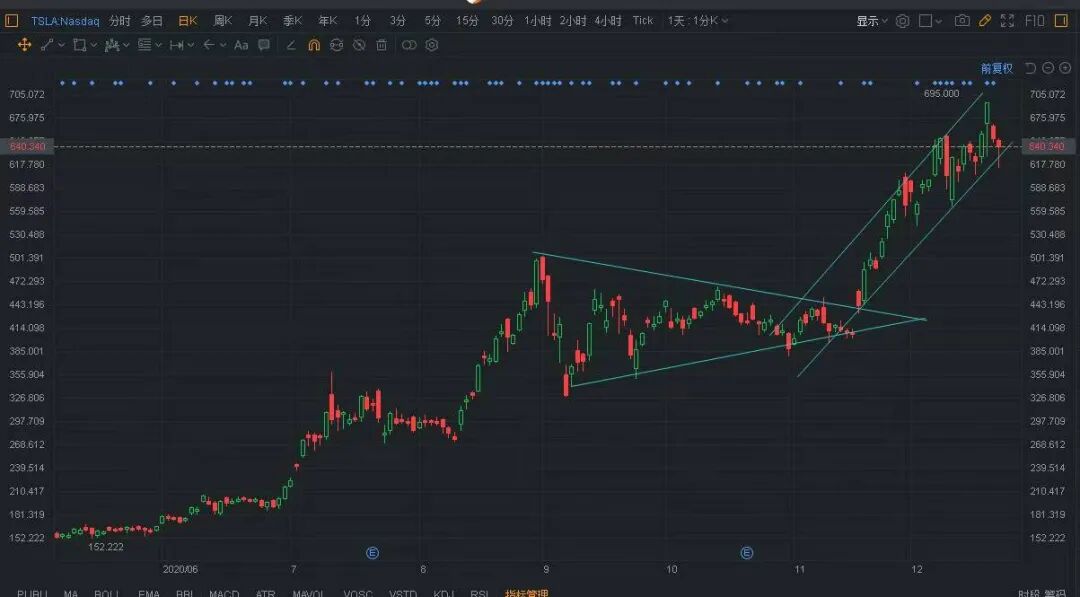Enter fullscreen chart mode
The image size is (1080, 597).
pyautogui.click(x=1007, y=21)
